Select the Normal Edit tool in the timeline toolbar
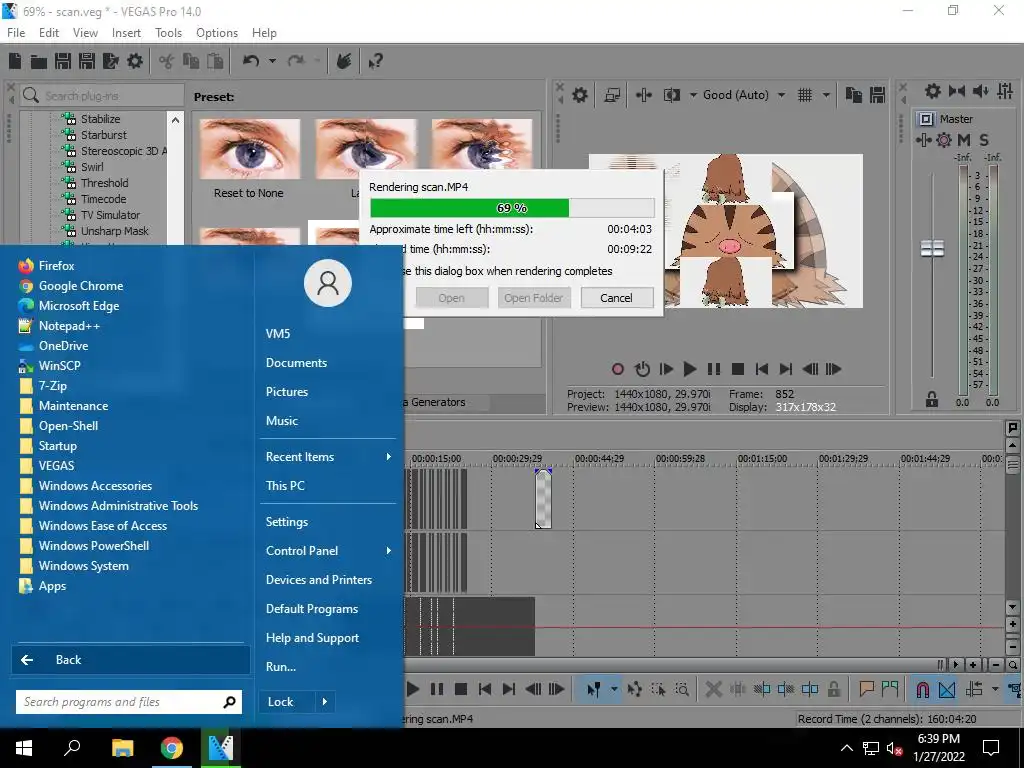The width and height of the screenshot is (1024, 768). (x=593, y=689)
